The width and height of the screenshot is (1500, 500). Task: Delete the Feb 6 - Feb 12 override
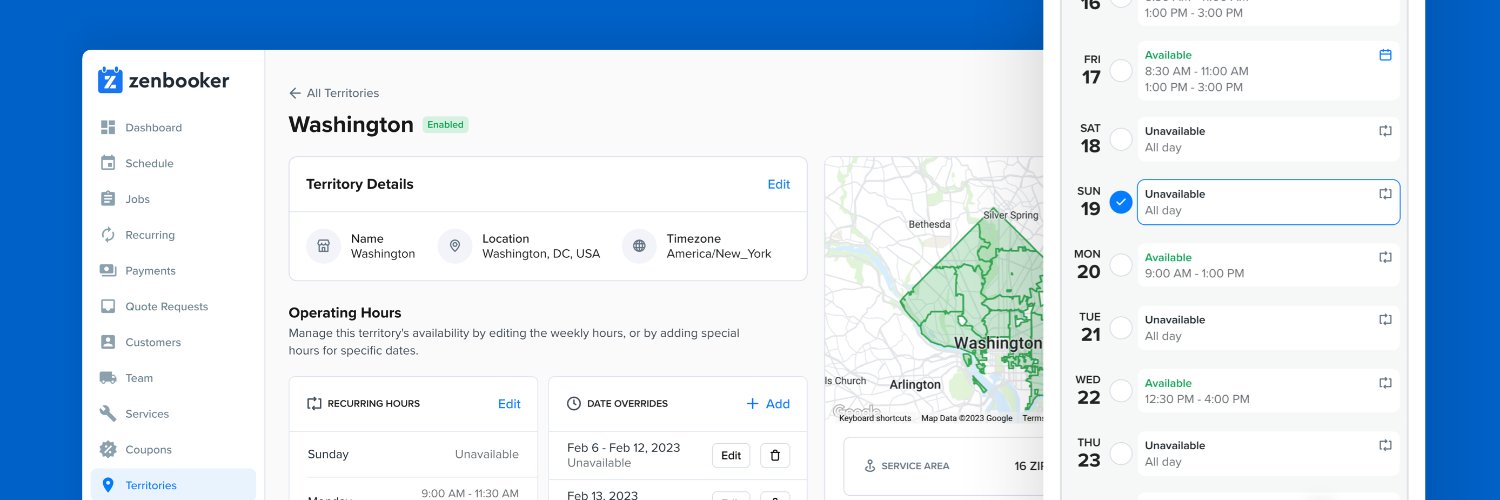(x=775, y=456)
